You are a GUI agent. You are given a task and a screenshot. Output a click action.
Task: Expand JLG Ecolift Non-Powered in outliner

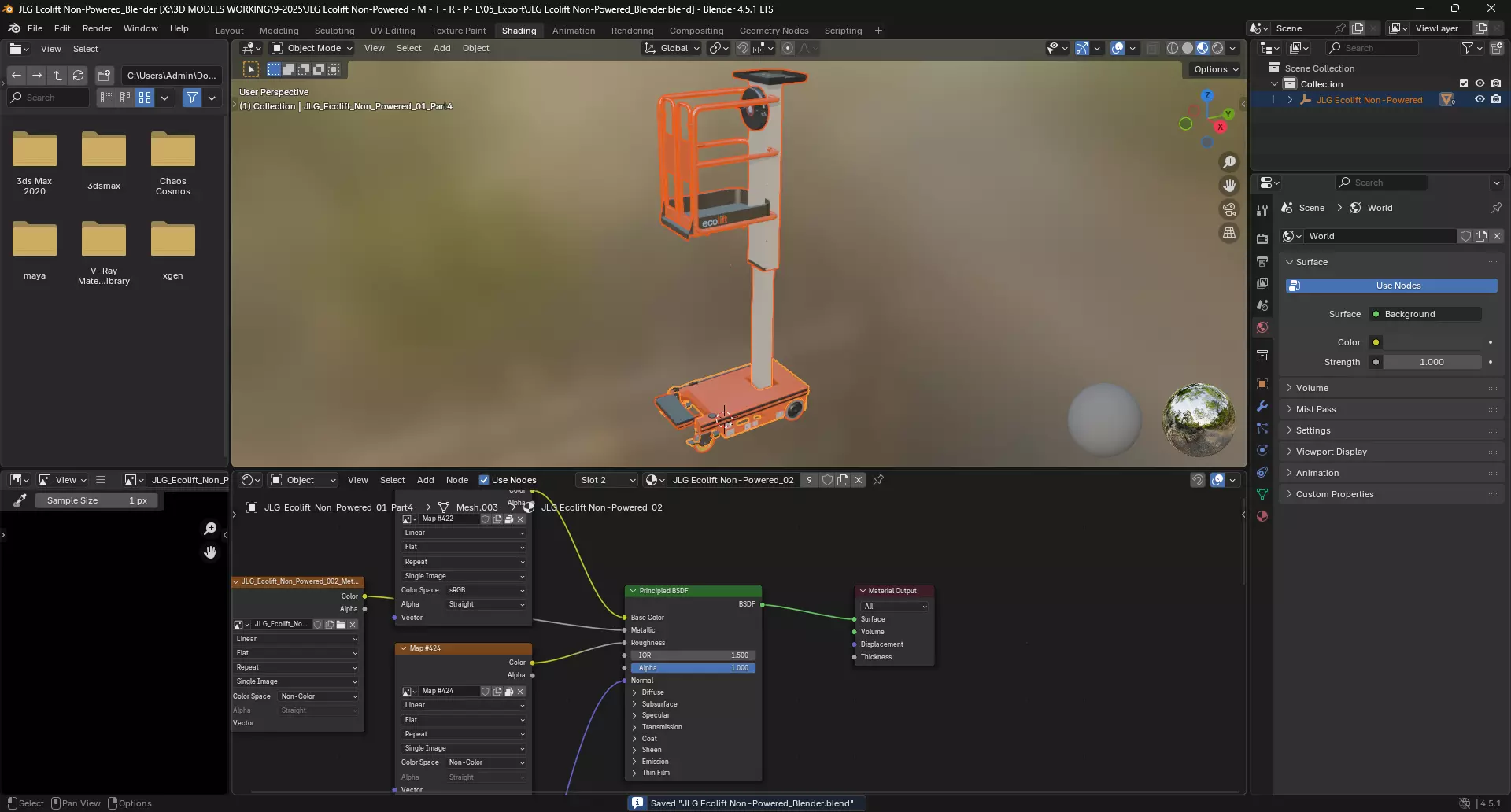1290,100
